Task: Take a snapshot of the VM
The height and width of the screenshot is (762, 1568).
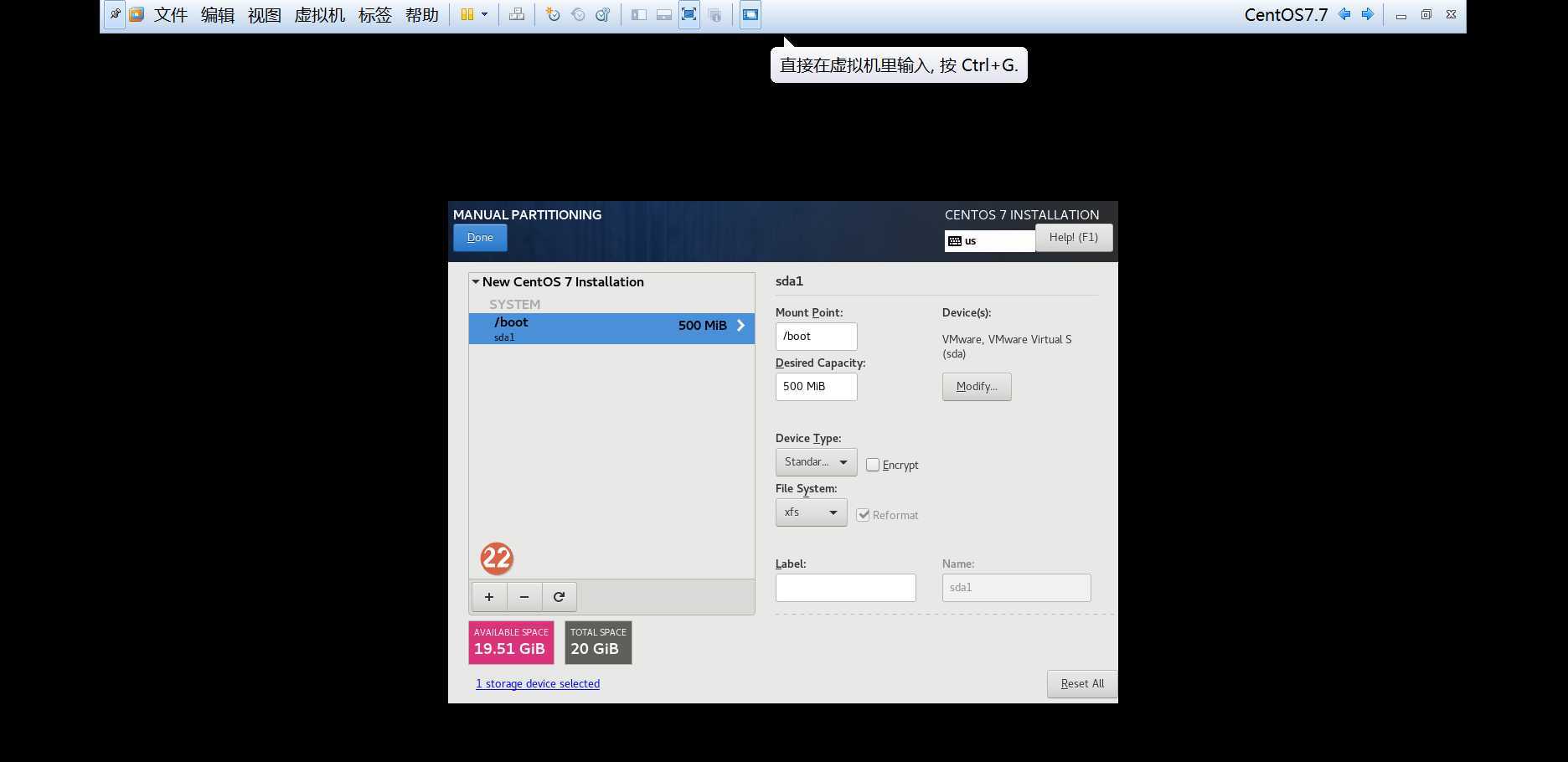Action: 553,14
